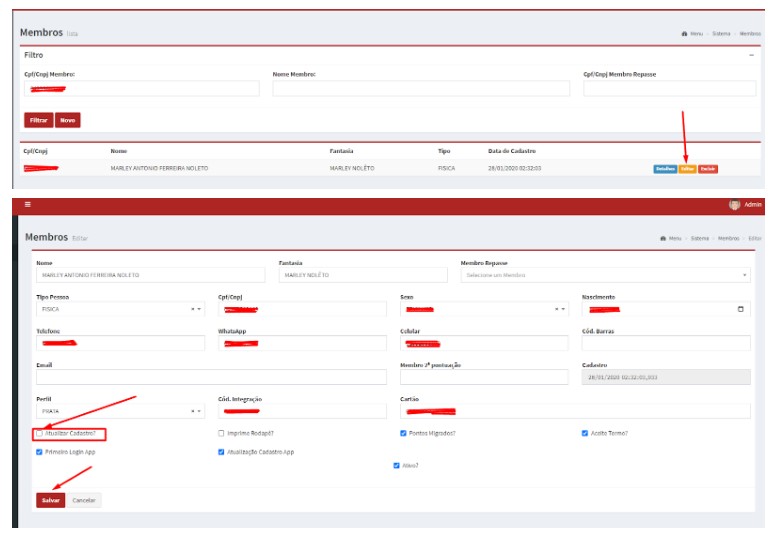The height and width of the screenshot is (543, 780).
Task: Click into the Email input field
Action: (x=210, y=377)
